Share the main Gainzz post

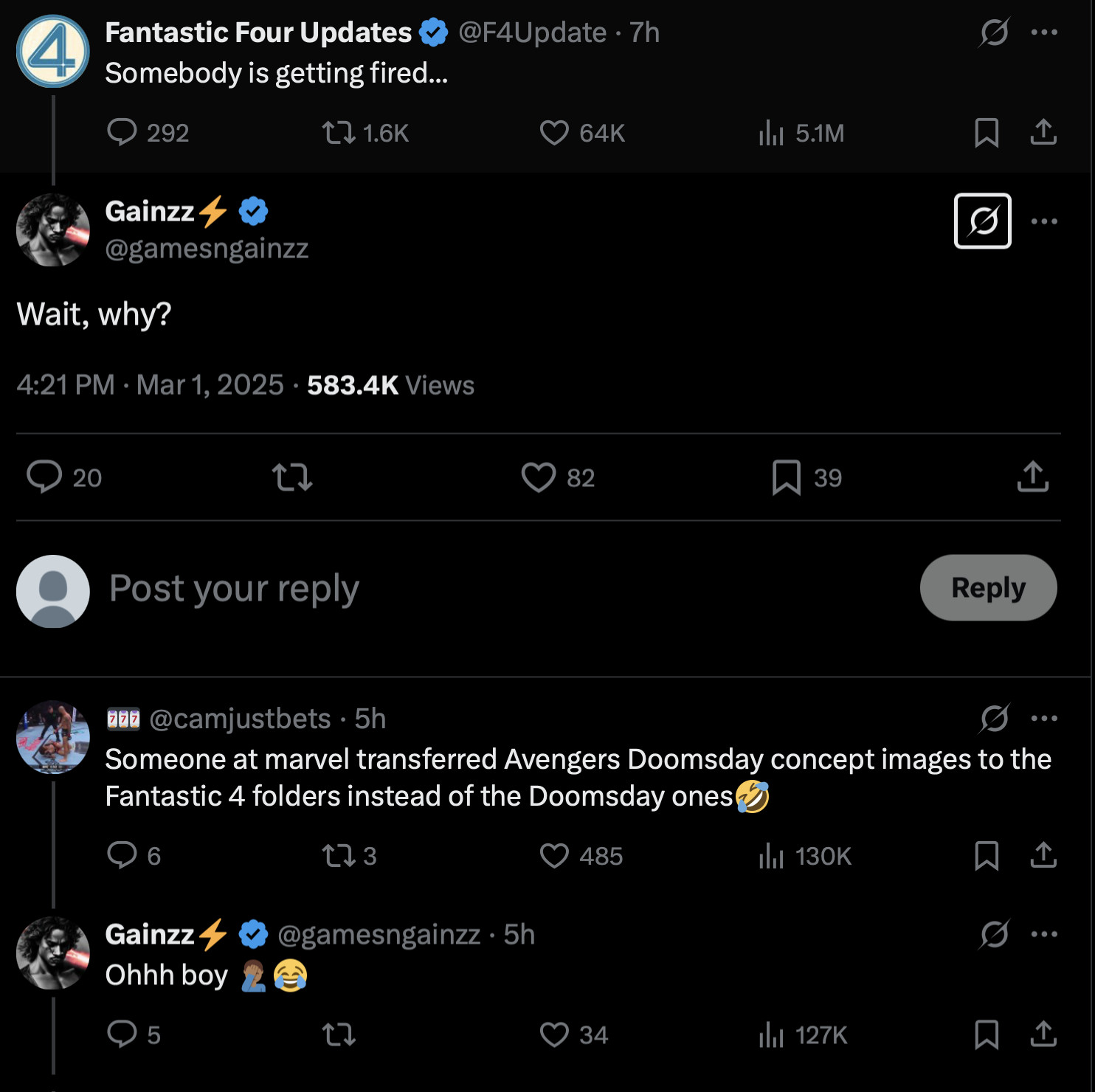tap(1032, 477)
